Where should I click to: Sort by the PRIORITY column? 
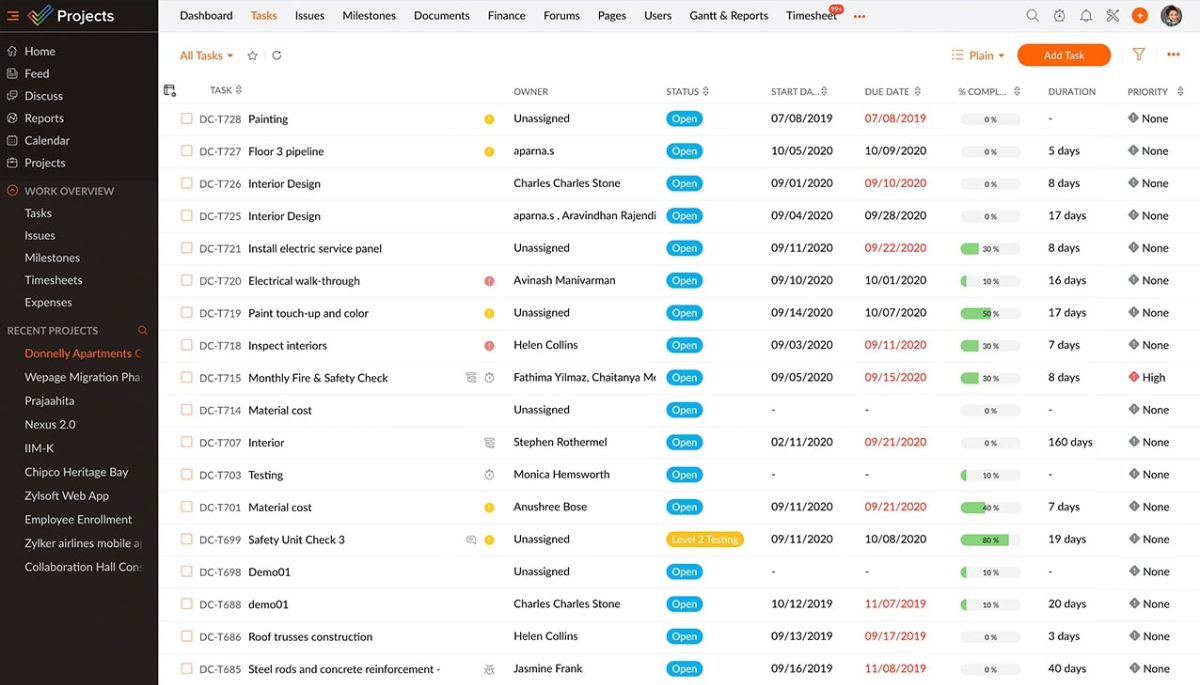point(1180,91)
